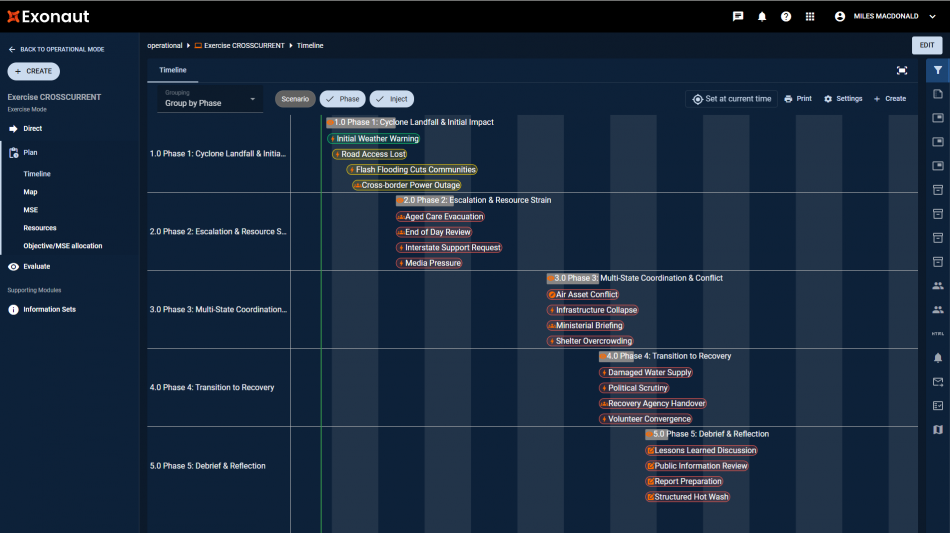Click the EDIT button
Image resolution: width=950 pixels, height=533 pixels.
point(926,45)
